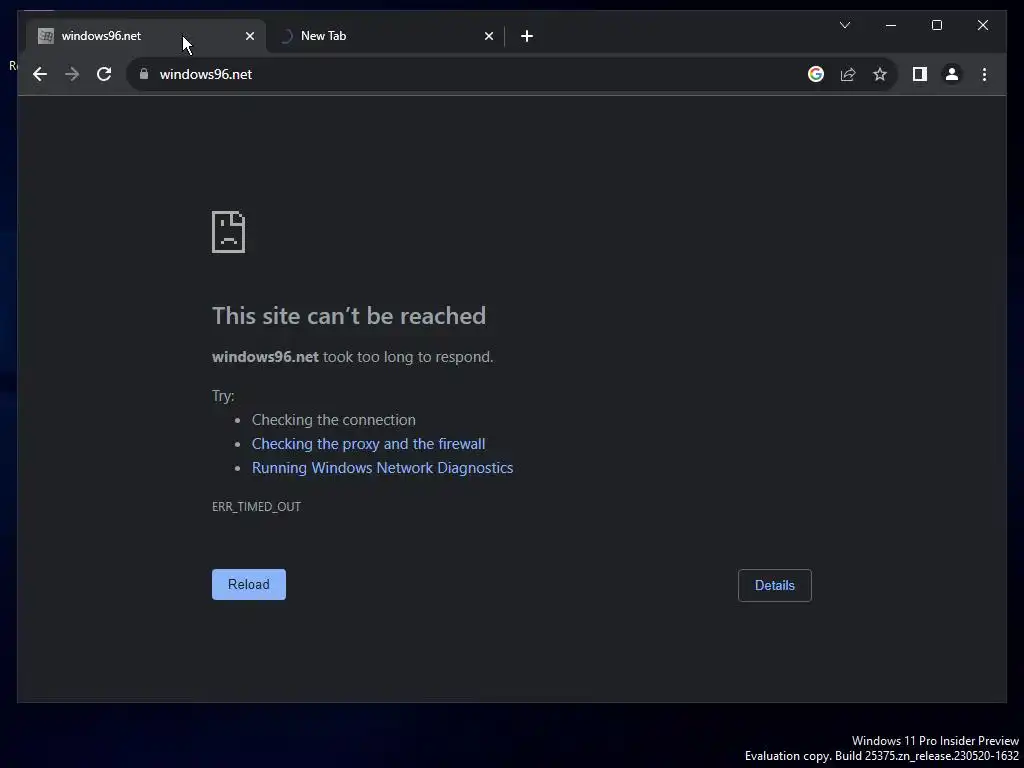Open a new tab with plus button
1024x768 pixels.
[x=527, y=36]
